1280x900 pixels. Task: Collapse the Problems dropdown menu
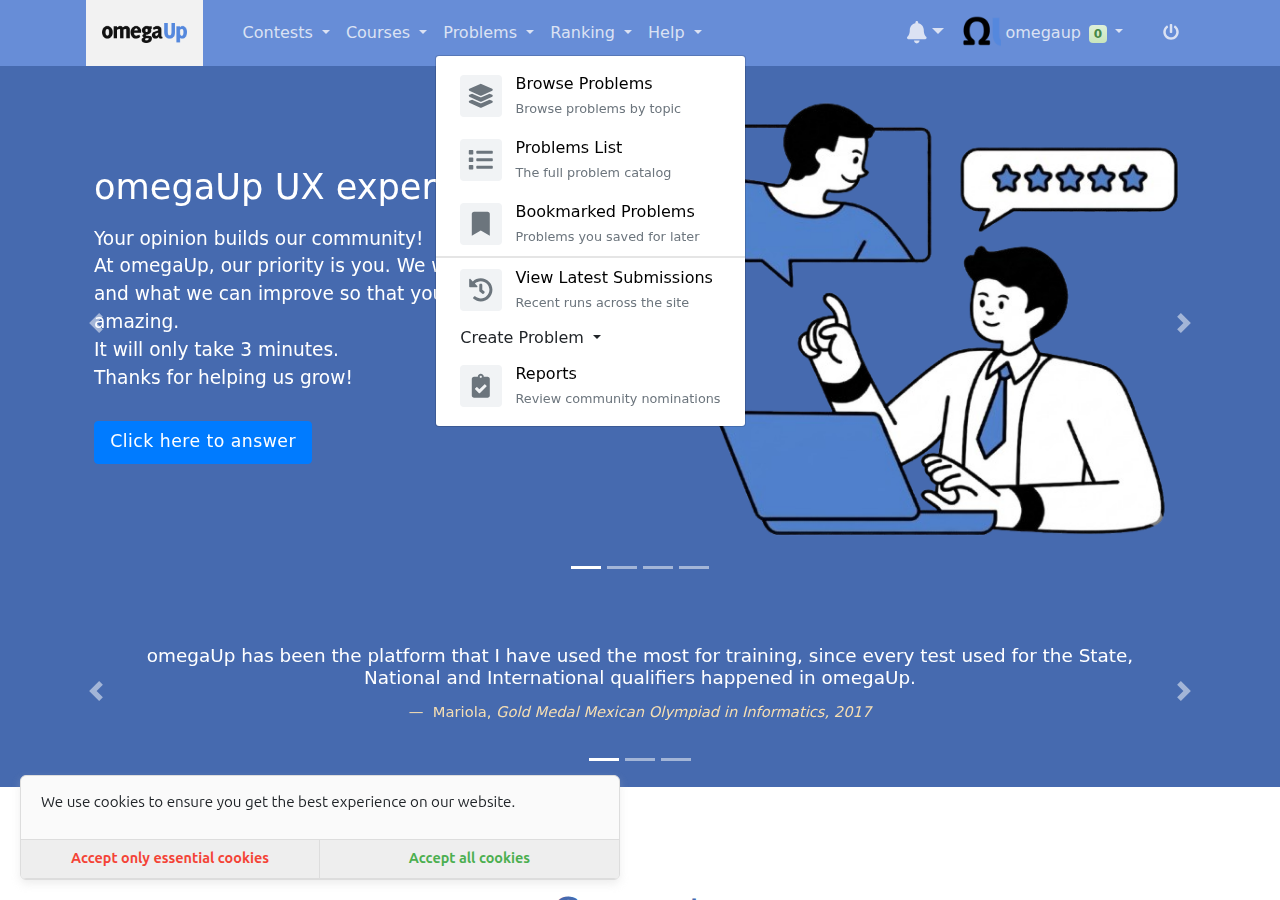click(488, 33)
